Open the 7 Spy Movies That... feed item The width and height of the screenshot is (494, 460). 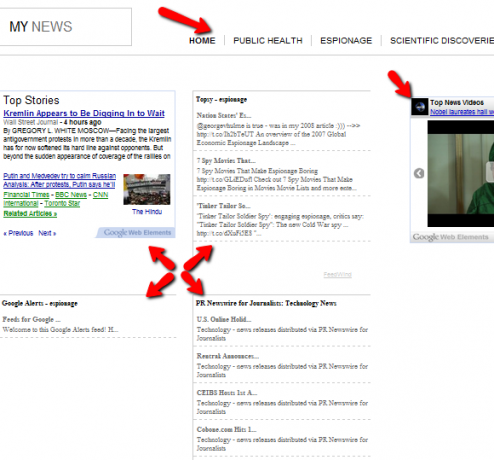coord(226,160)
